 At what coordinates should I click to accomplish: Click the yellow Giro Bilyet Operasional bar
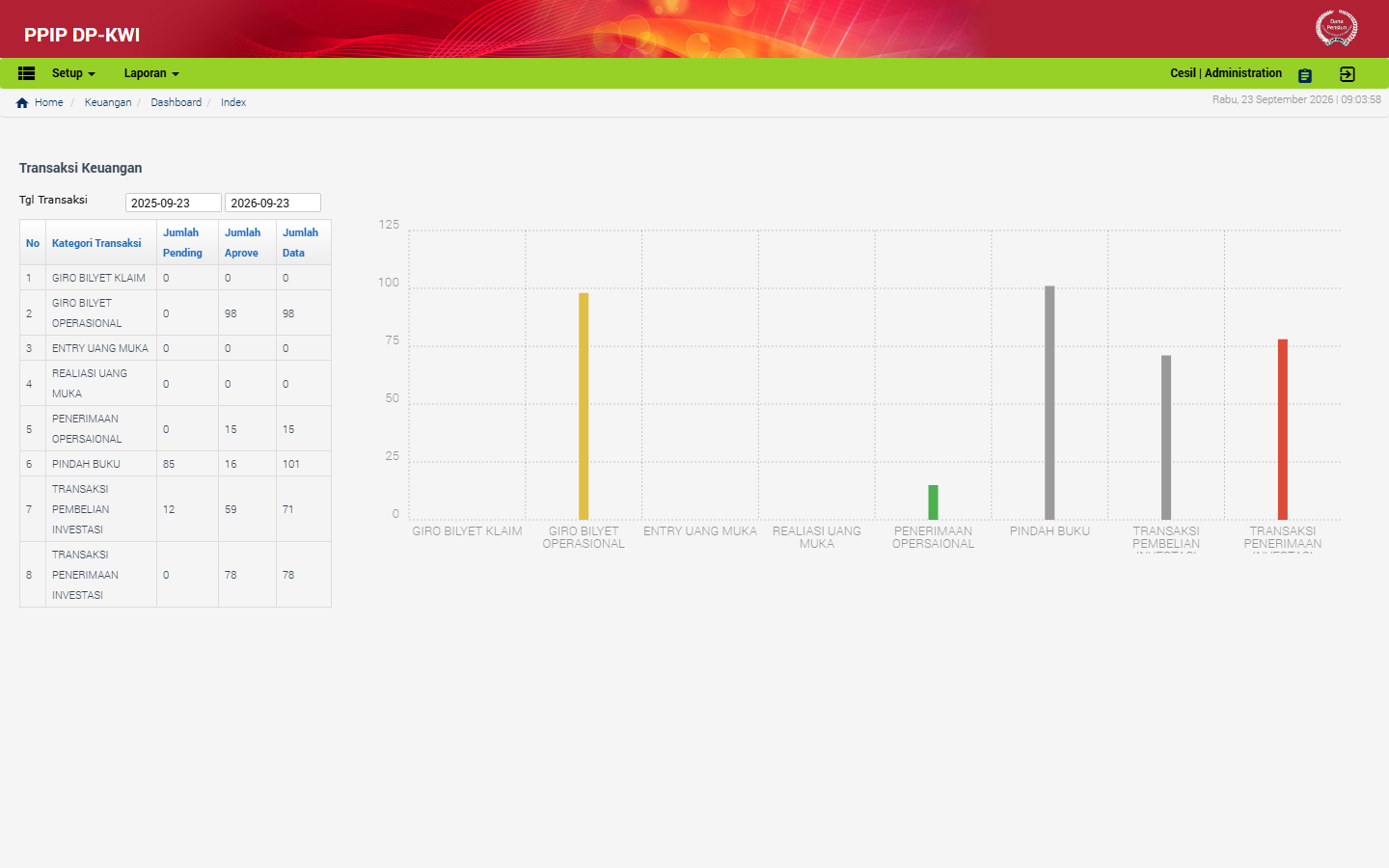[584, 406]
